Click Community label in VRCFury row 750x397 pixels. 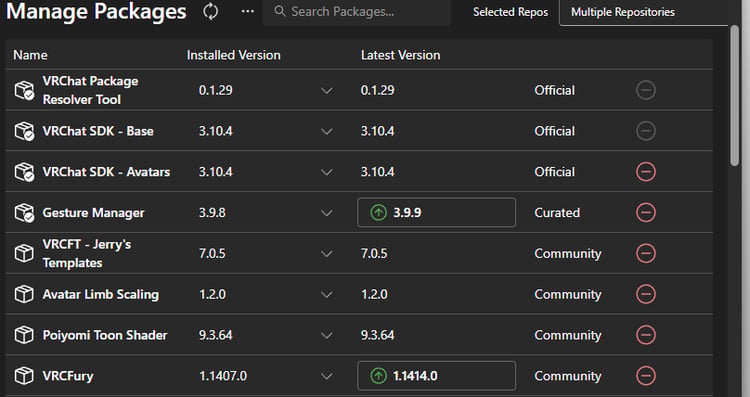point(567,376)
